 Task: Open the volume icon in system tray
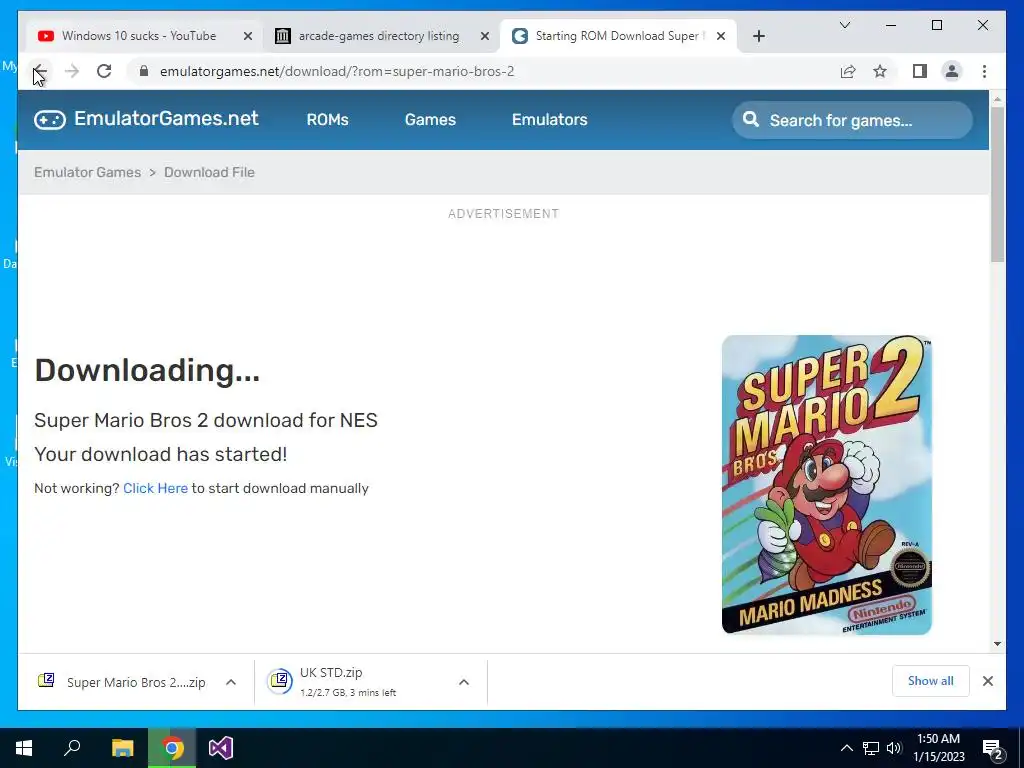pos(894,748)
